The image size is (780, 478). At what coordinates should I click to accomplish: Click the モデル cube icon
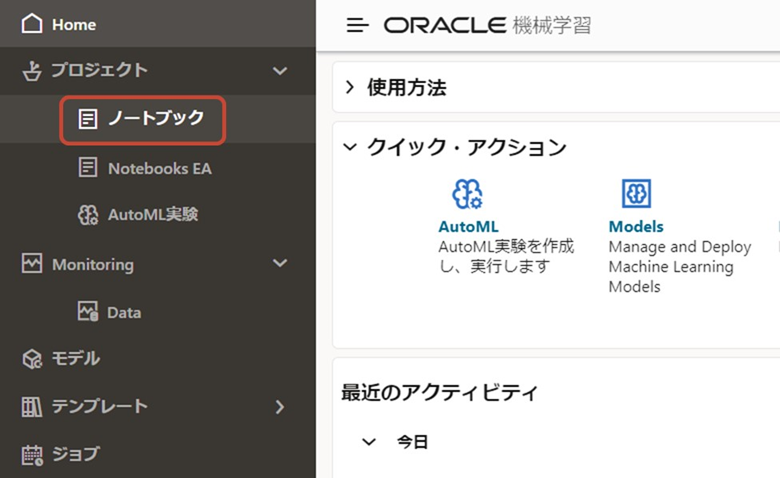point(32,359)
